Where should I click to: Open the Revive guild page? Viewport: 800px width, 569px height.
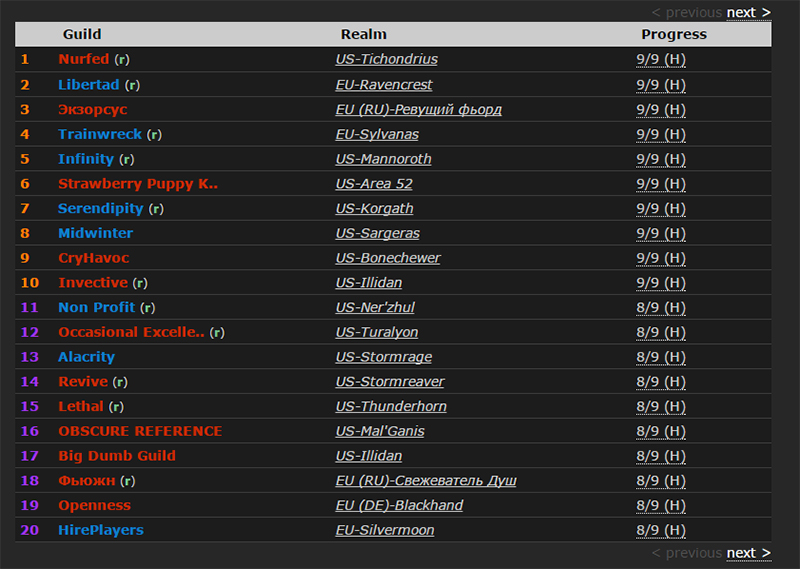[83, 382]
